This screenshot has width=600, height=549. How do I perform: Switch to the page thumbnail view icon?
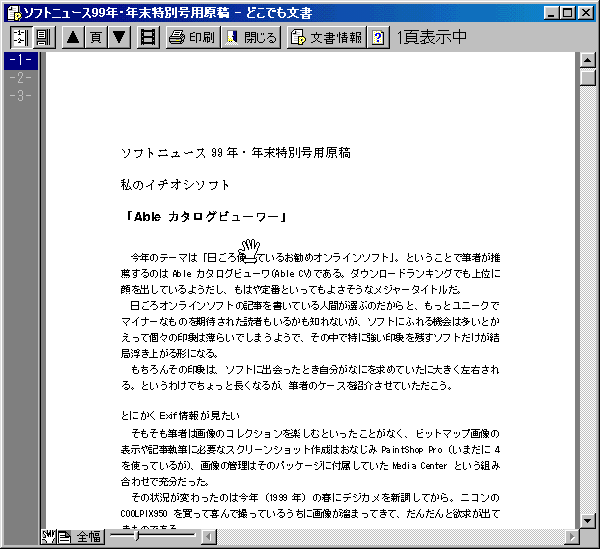point(44,37)
